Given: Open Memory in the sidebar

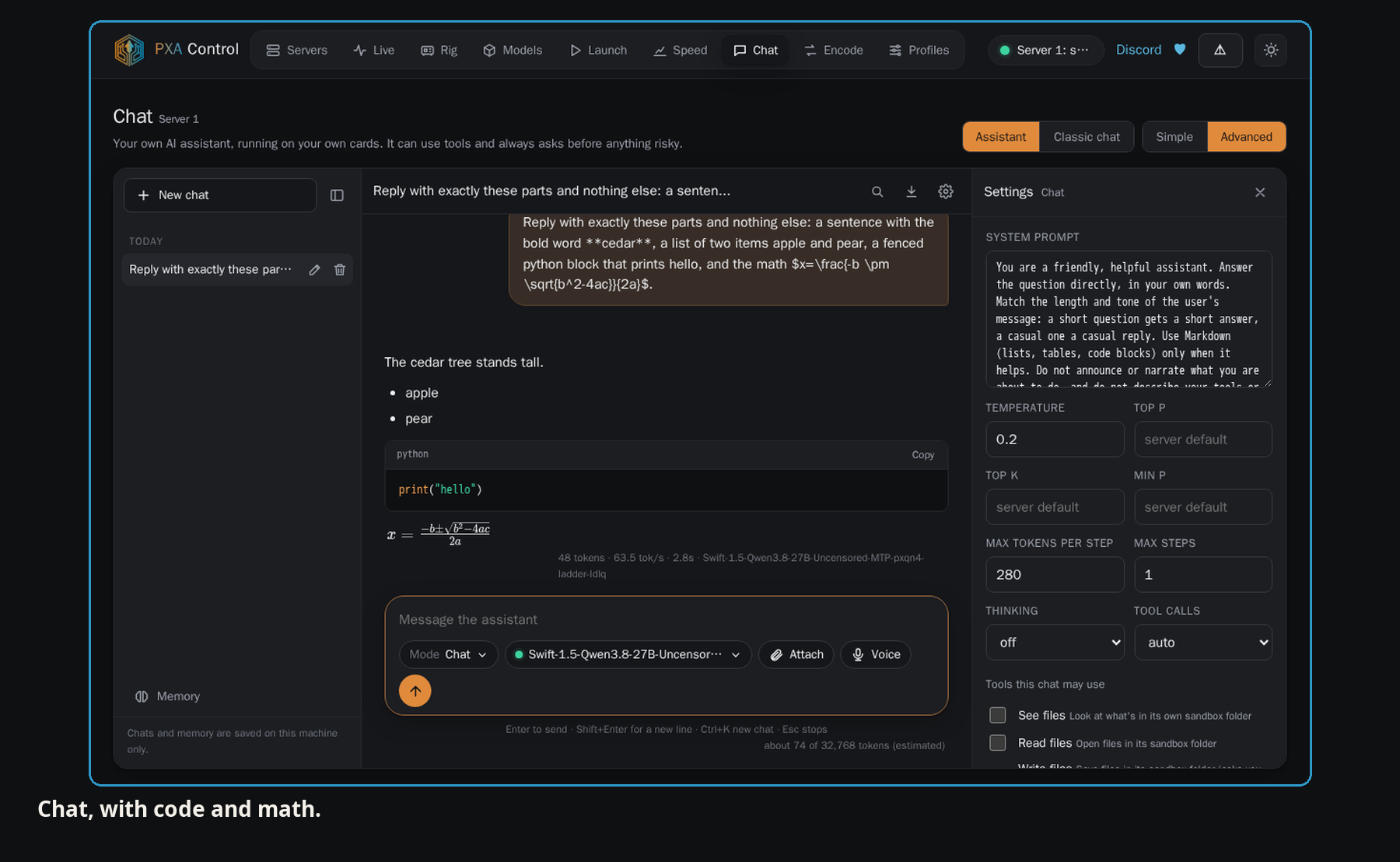Looking at the screenshot, I should [167, 696].
